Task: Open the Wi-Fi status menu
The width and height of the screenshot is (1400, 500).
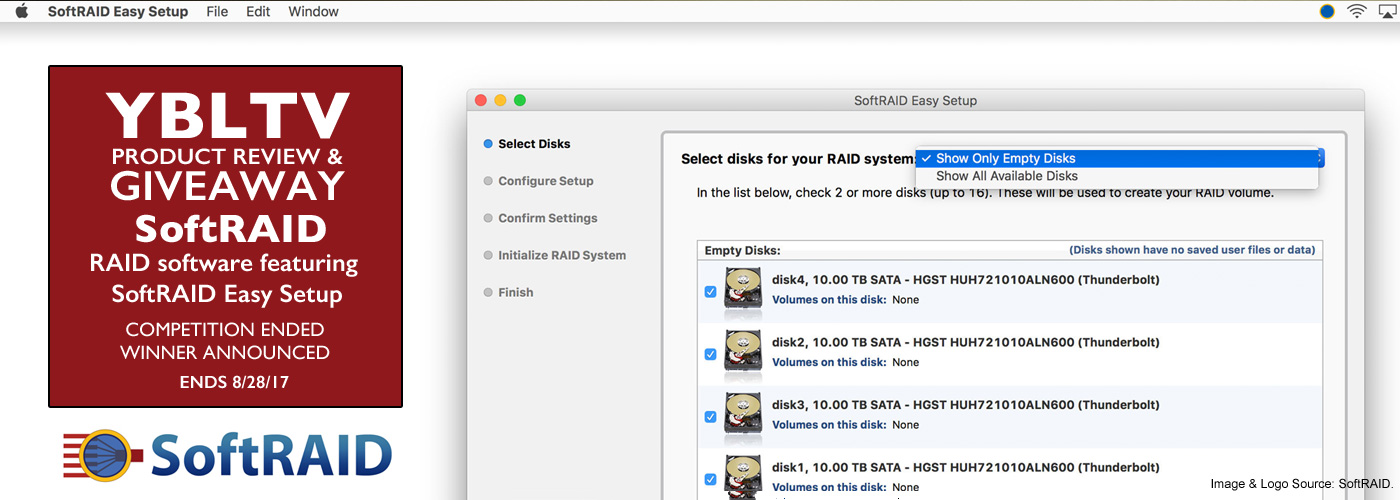Action: (1357, 12)
